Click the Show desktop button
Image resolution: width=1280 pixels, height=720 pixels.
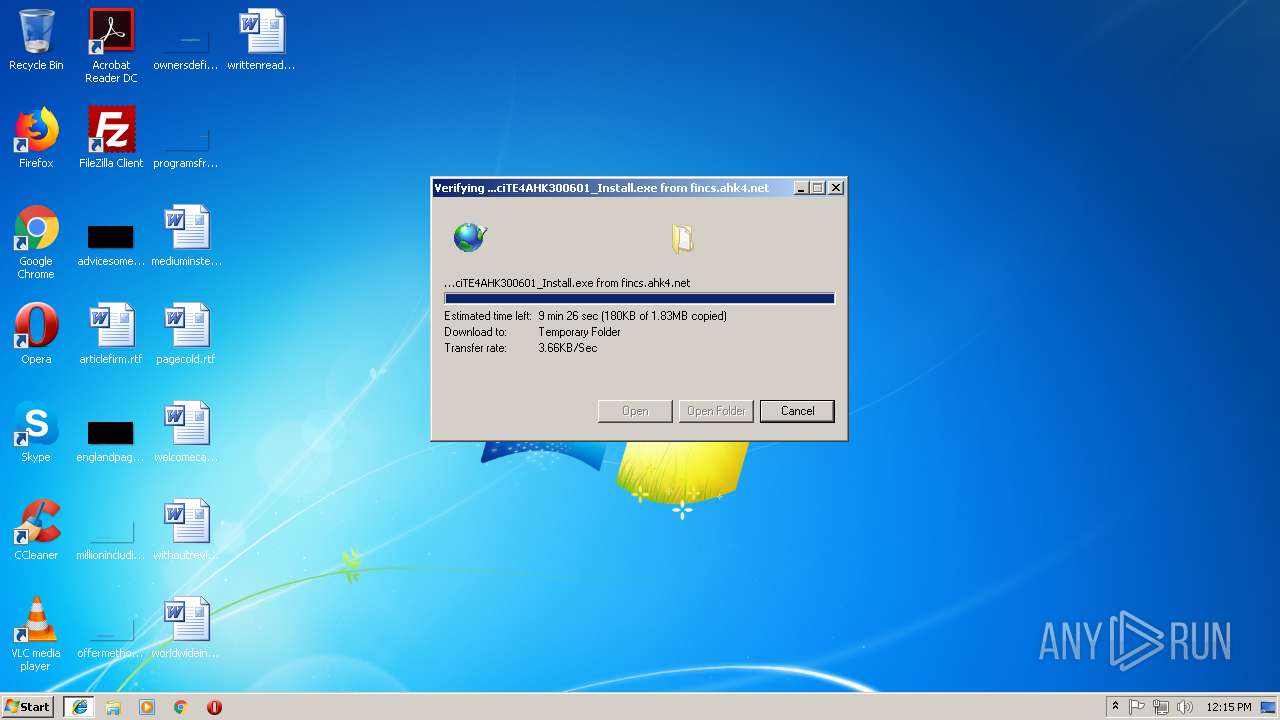[x=1269, y=707]
